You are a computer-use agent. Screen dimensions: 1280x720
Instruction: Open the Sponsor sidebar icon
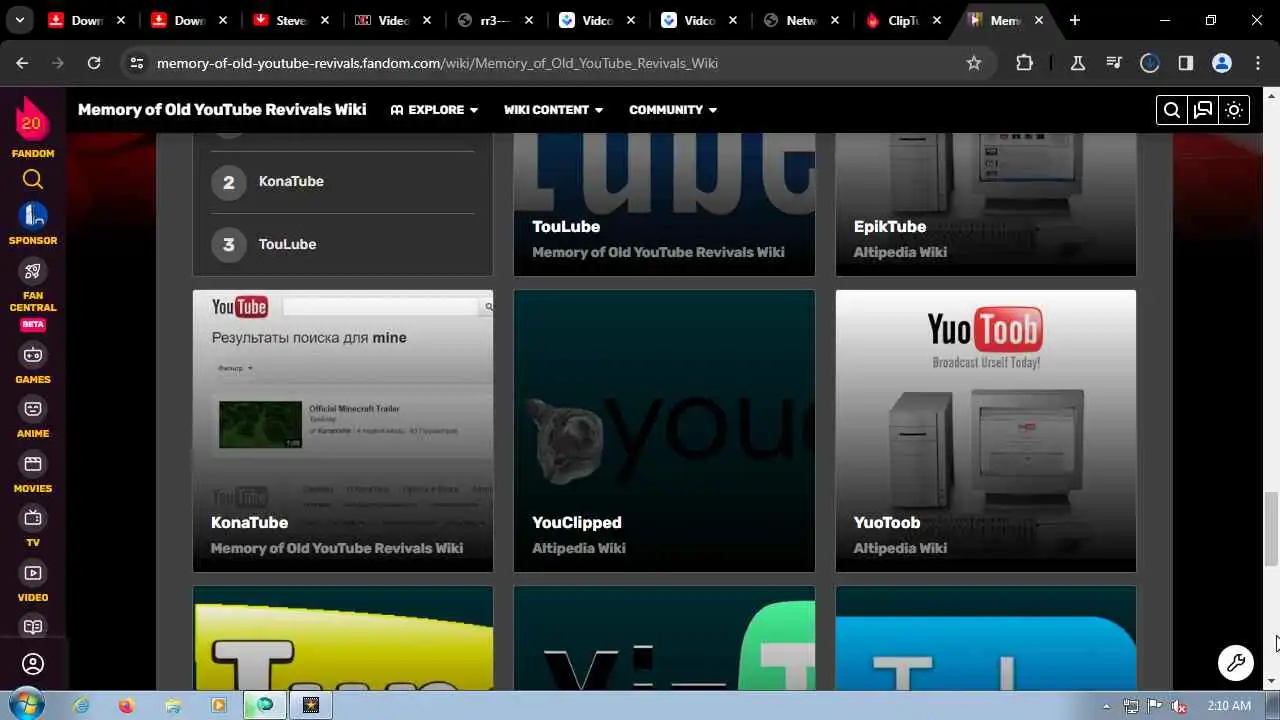pos(33,215)
